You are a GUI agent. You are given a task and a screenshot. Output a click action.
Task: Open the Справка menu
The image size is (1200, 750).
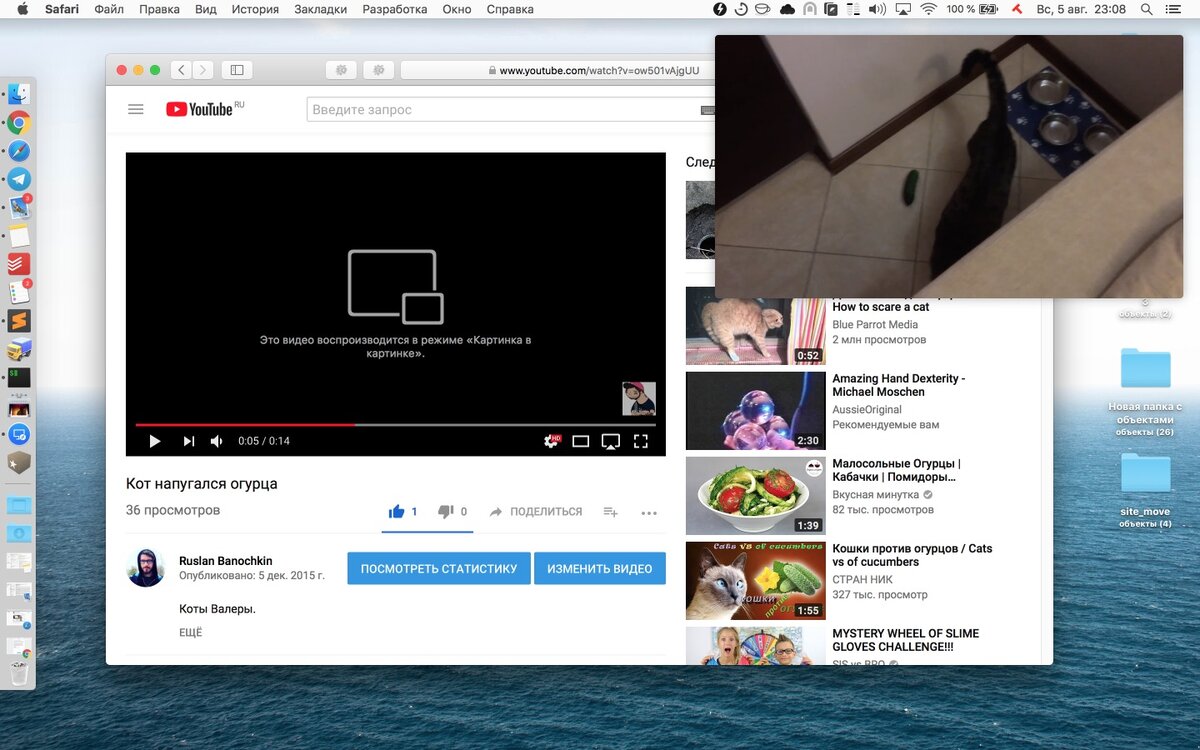coord(510,9)
